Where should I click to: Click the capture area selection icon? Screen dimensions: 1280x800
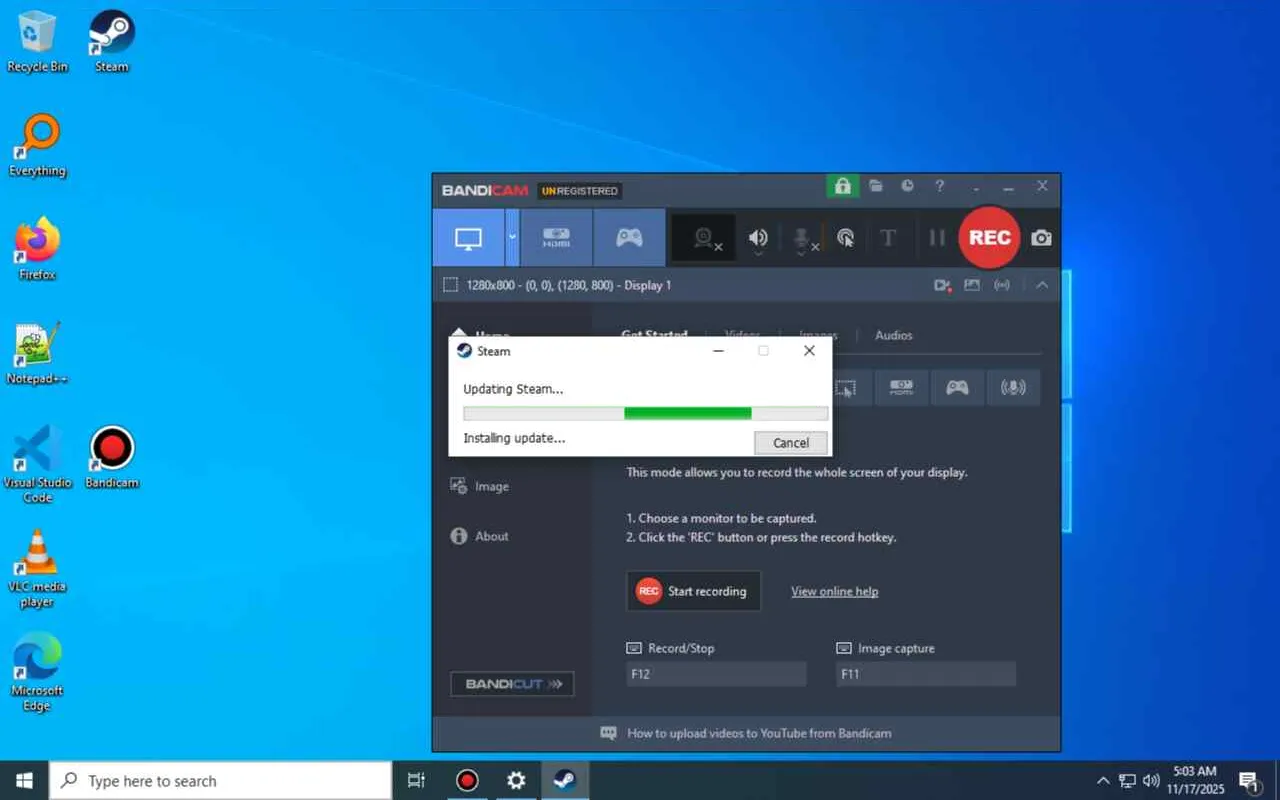pos(450,285)
